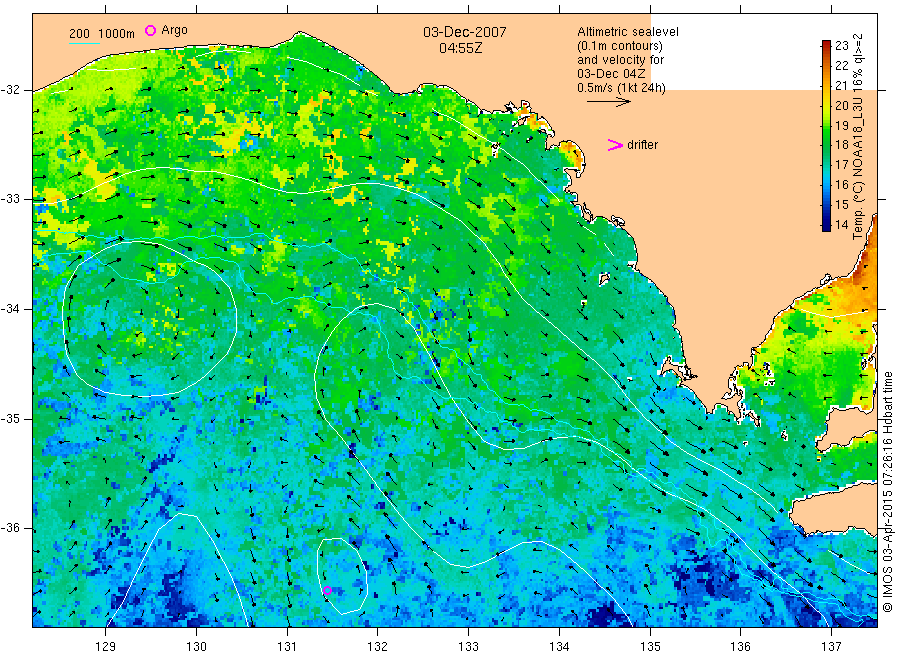Image resolution: width=900 pixels, height=660 pixels.
Task: Click the latitude label -35
Action: point(10,418)
